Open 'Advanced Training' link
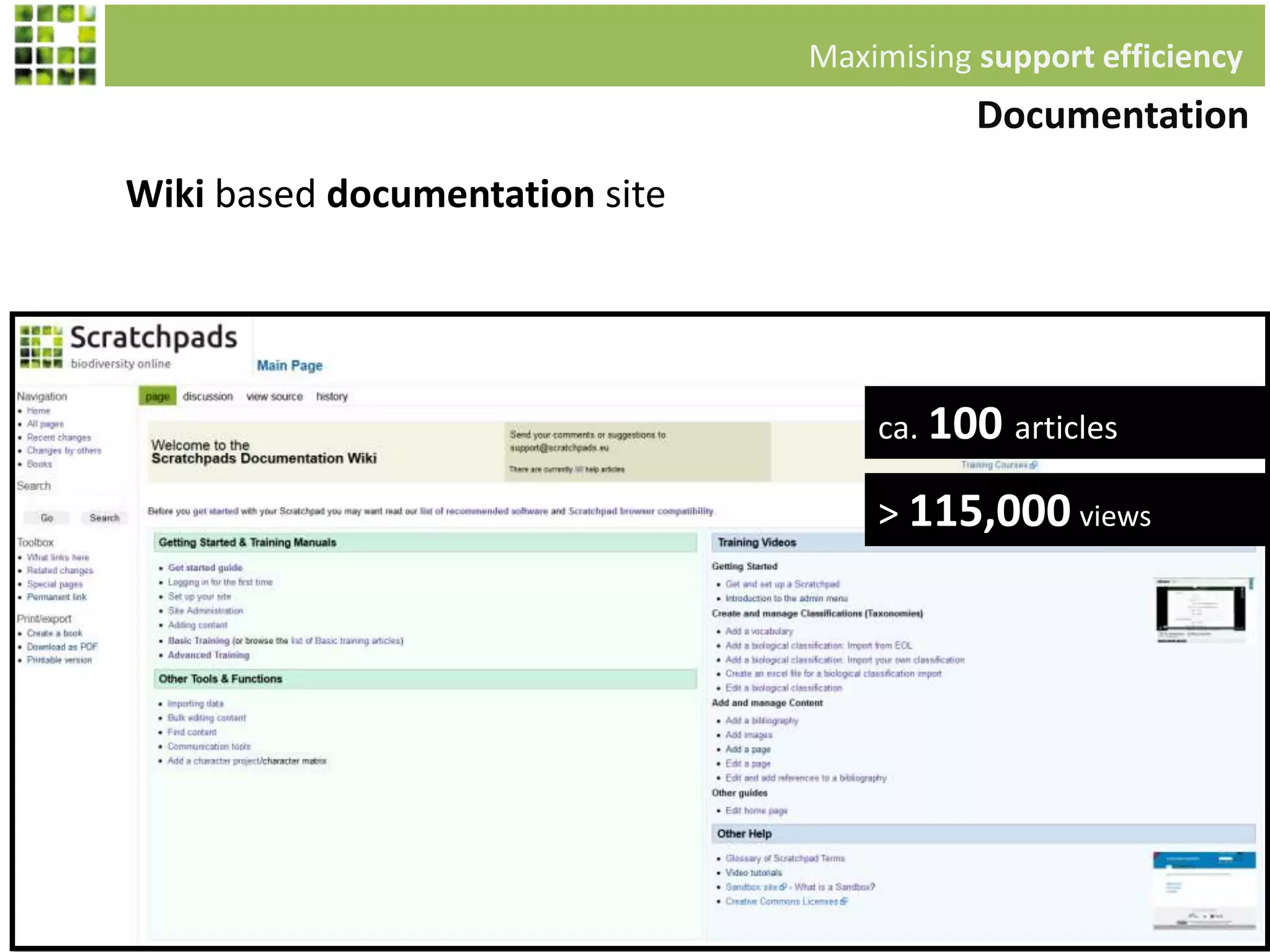The width and height of the screenshot is (1270, 952). pyautogui.click(x=208, y=655)
